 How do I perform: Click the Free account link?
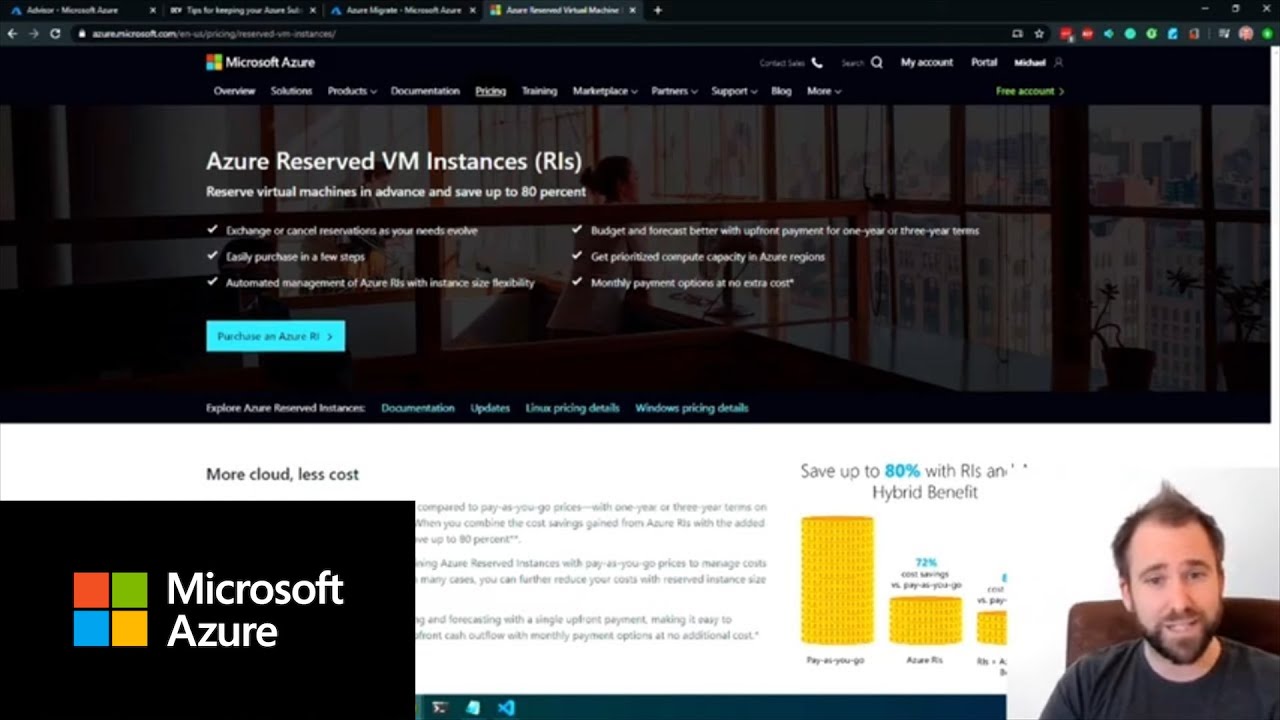click(1030, 91)
